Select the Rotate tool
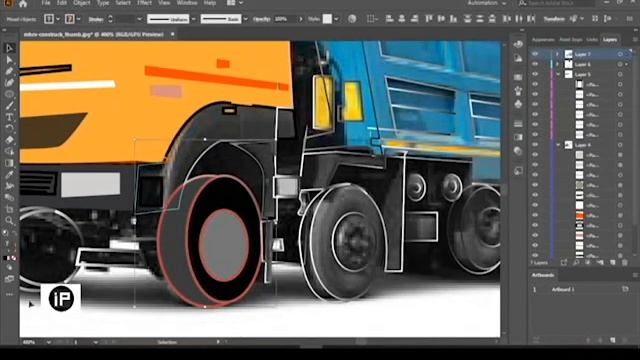The image size is (640, 360). pyautogui.click(x=9, y=128)
